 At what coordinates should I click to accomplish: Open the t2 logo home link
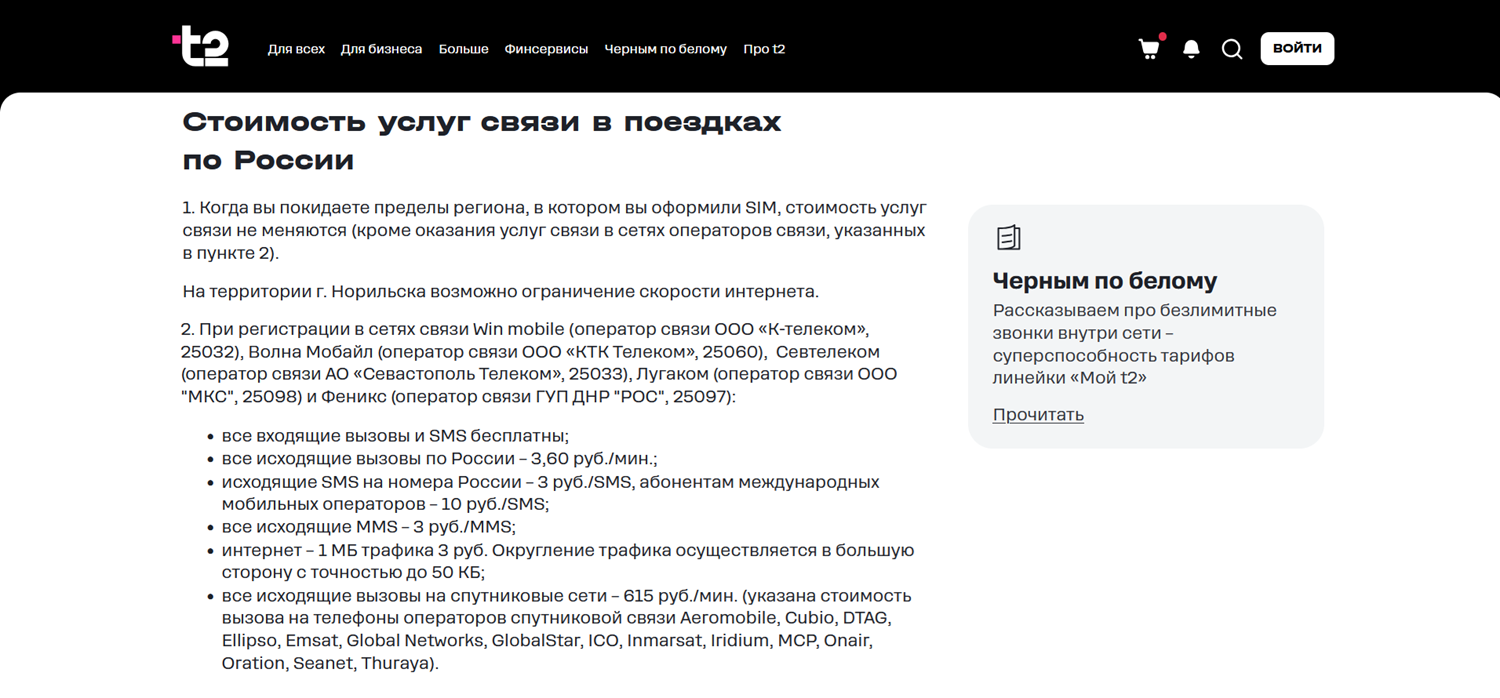pyautogui.click(x=200, y=48)
